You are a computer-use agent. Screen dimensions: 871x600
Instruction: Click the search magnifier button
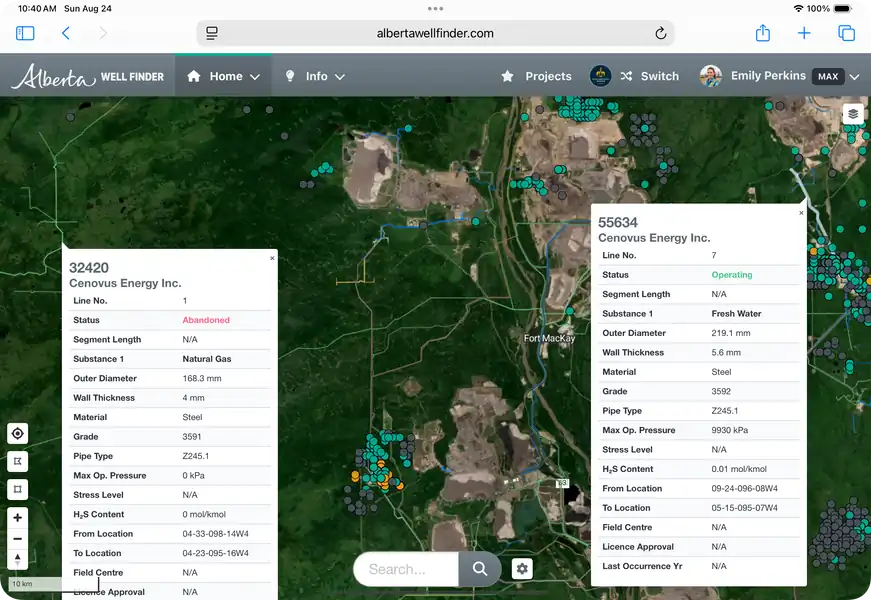coord(480,569)
